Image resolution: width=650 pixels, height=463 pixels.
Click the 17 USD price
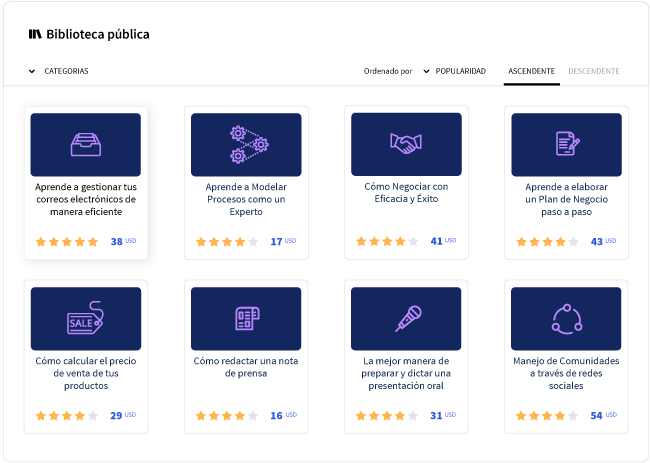click(283, 241)
